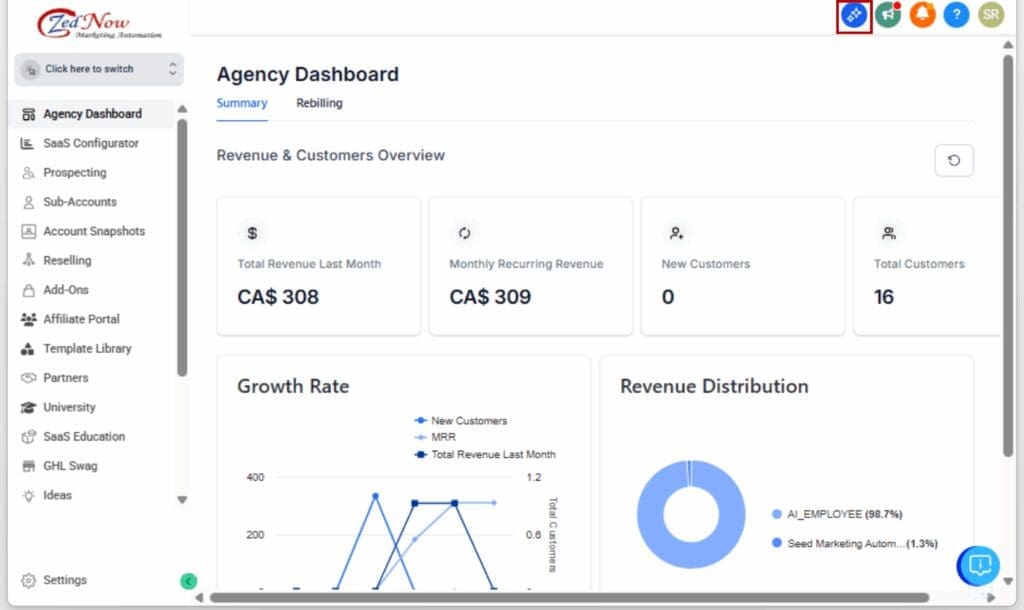Open the Prospecting tool
The image size is (1024, 610).
pos(77,172)
